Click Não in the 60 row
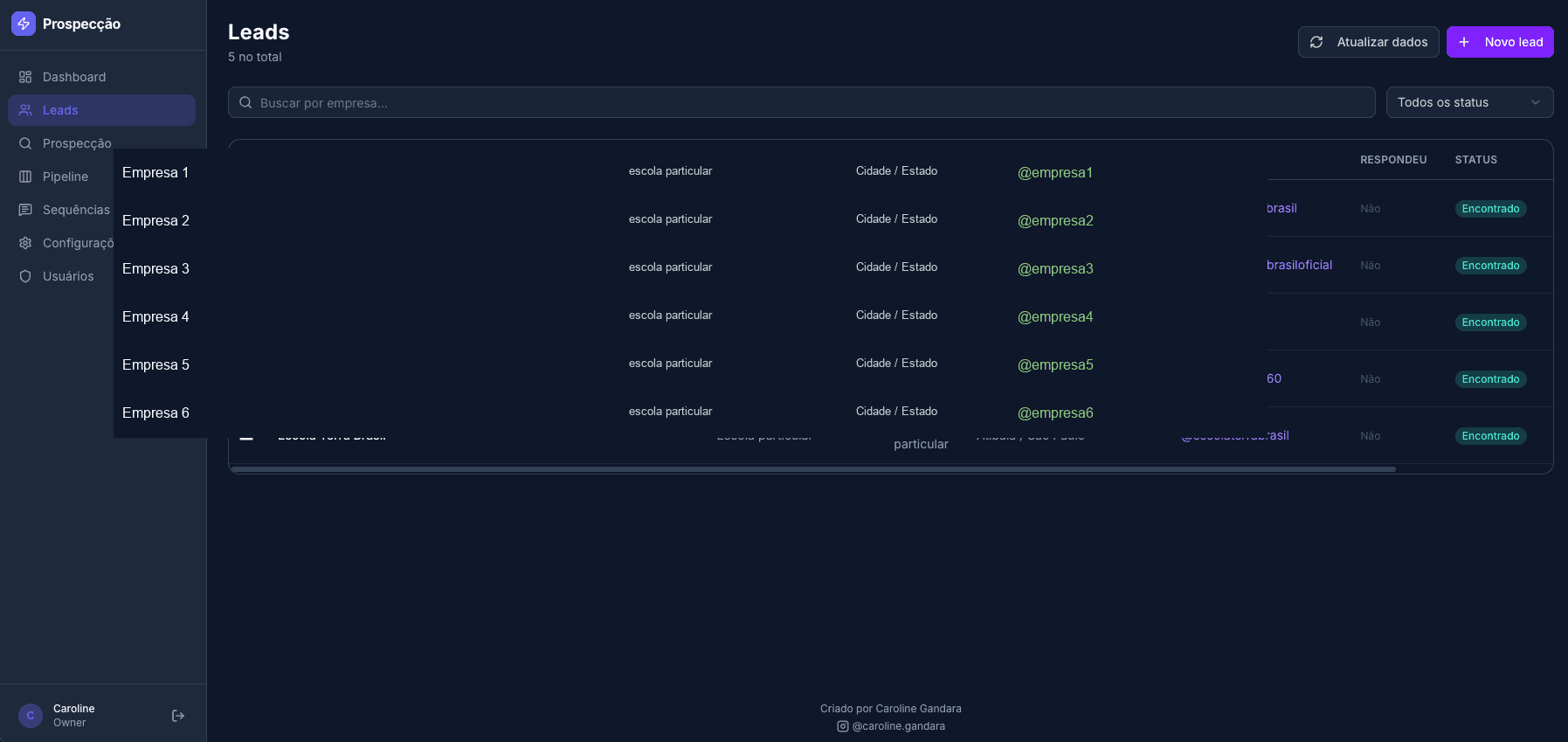1568x742 pixels. pos(1370,379)
